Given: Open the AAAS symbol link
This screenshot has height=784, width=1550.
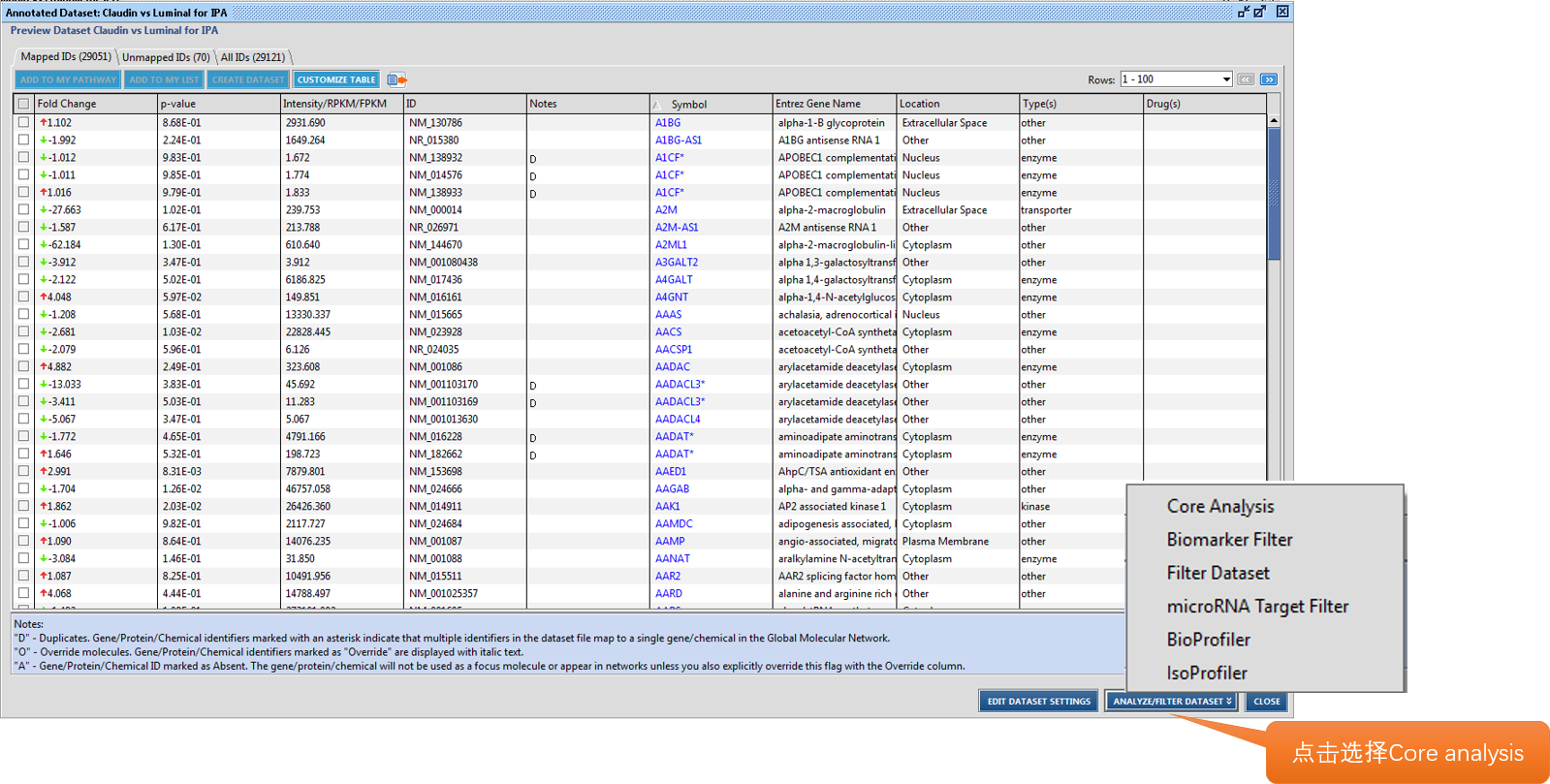Looking at the screenshot, I should click(668, 315).
